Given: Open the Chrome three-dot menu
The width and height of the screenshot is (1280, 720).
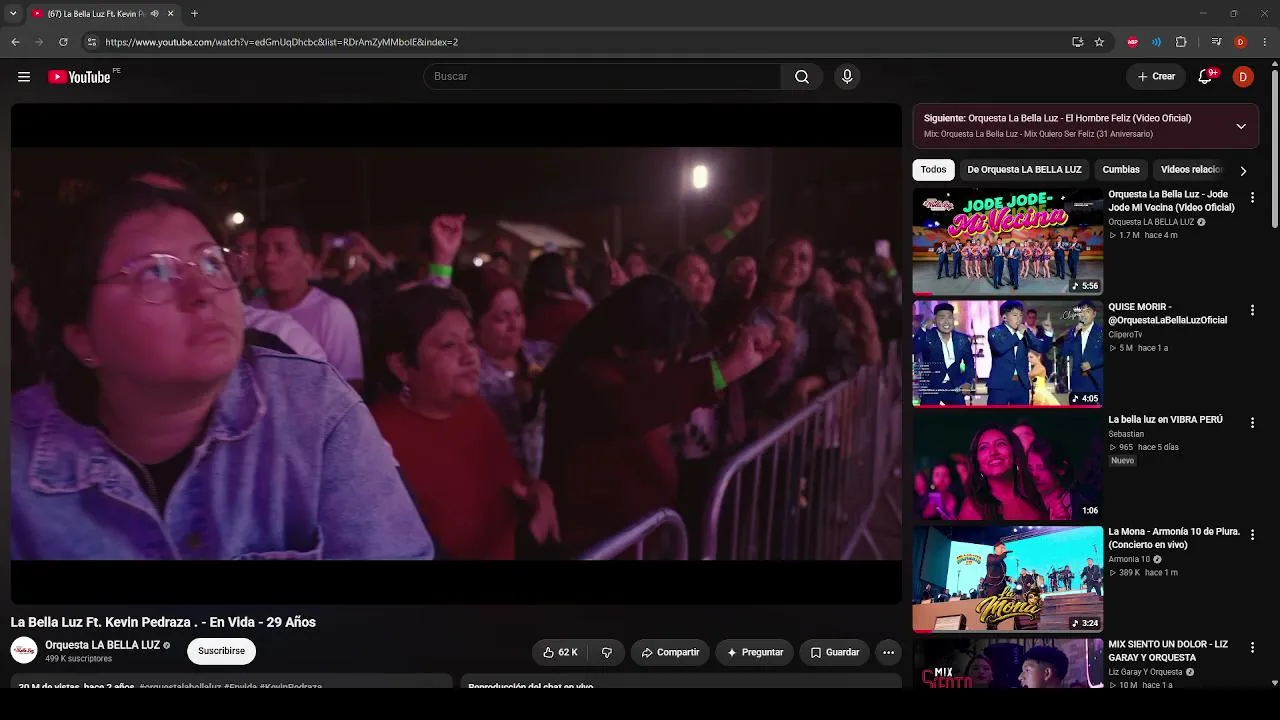Looking at the screenshot, I should tap(1265, 42).
